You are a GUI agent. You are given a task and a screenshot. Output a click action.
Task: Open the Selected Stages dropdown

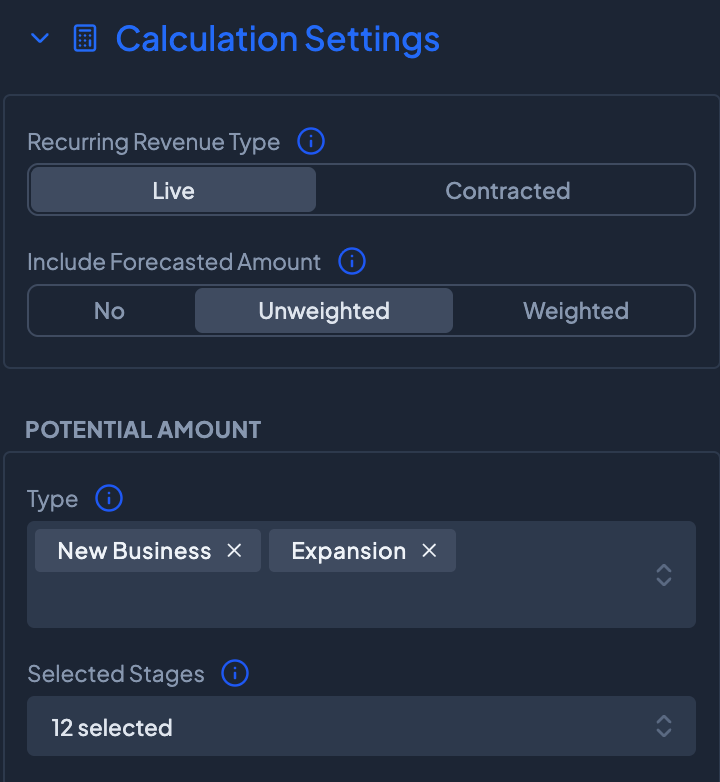664,726
